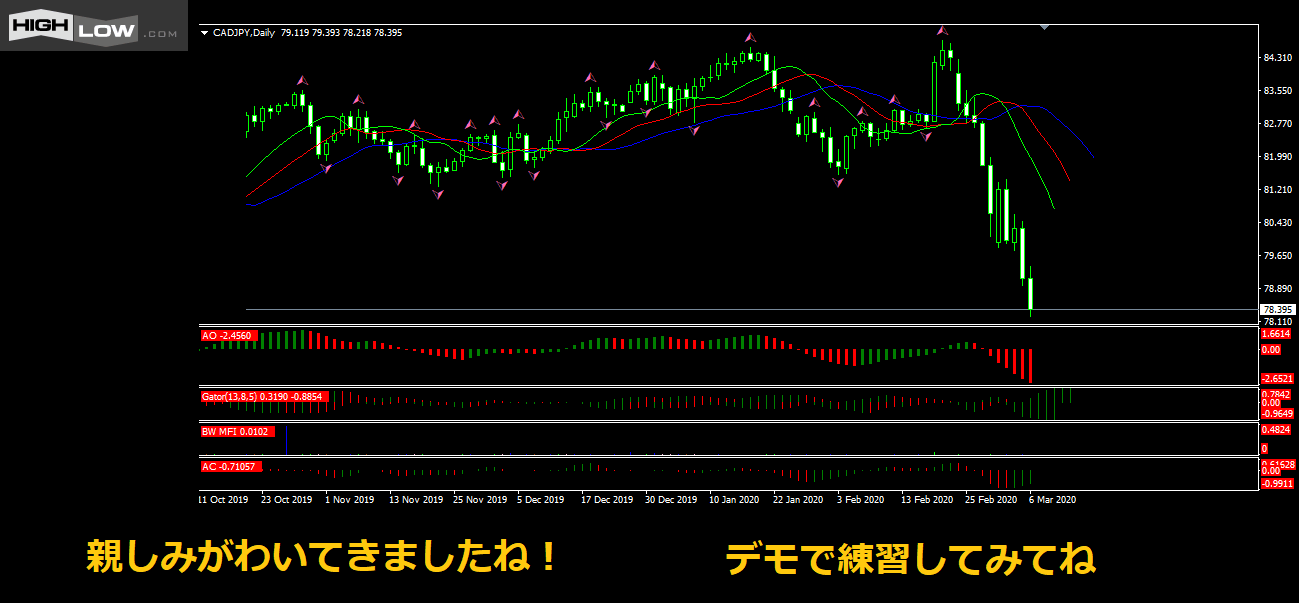Click the current price tag 78.395
Screen dimensions: 1299x603
tap(1276, 310)
